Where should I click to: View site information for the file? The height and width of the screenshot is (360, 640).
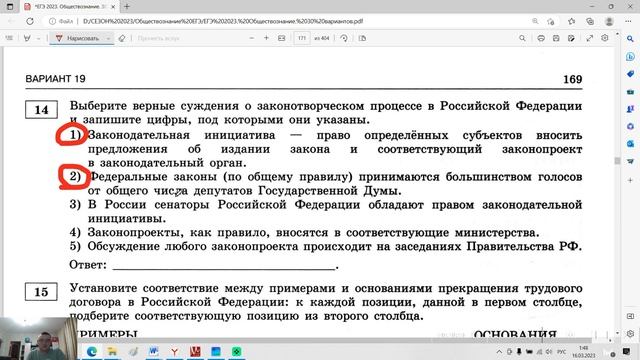61,21
